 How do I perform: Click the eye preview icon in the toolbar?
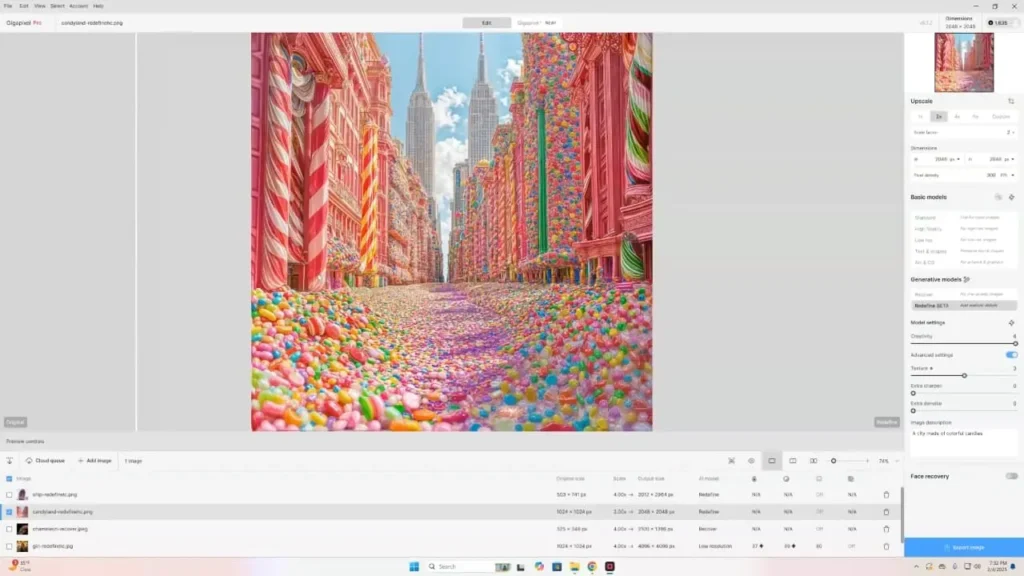pos(751,461)
